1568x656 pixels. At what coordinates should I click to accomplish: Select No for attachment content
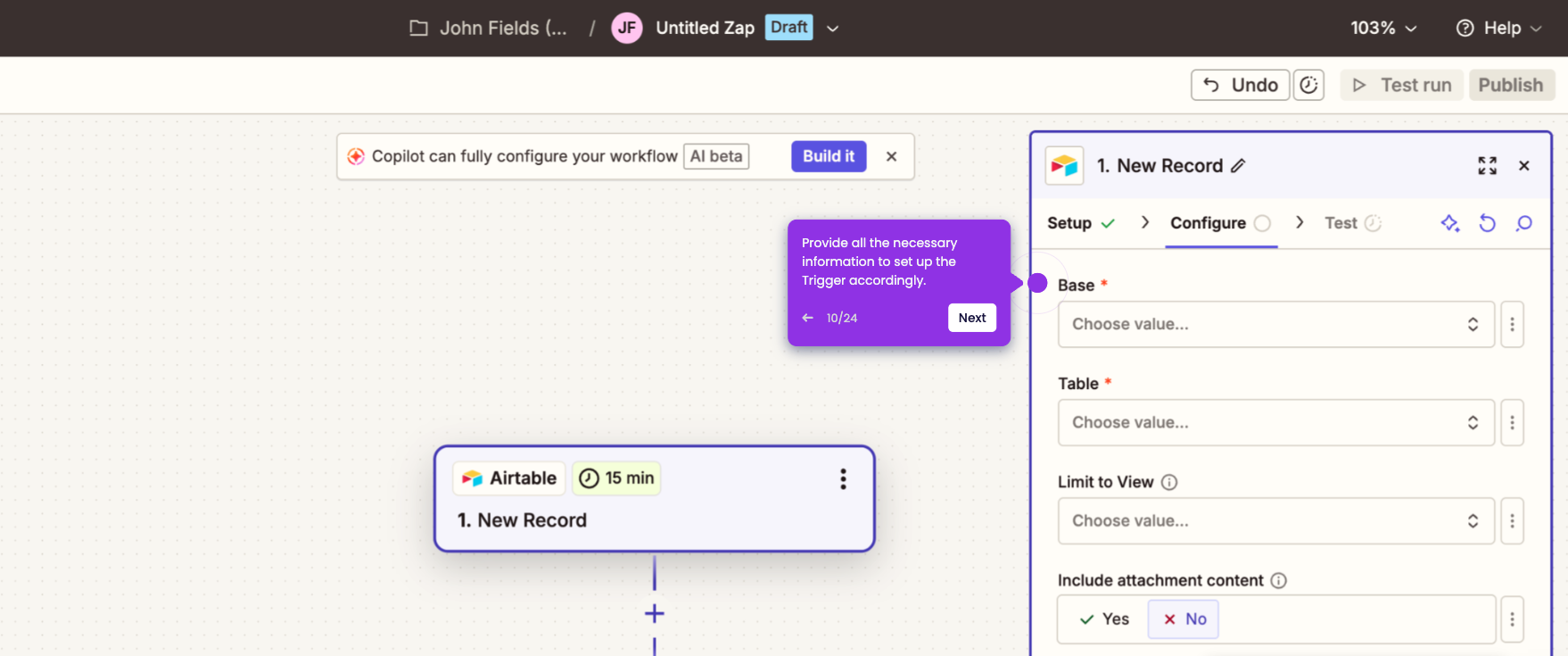click(1184, 619)
